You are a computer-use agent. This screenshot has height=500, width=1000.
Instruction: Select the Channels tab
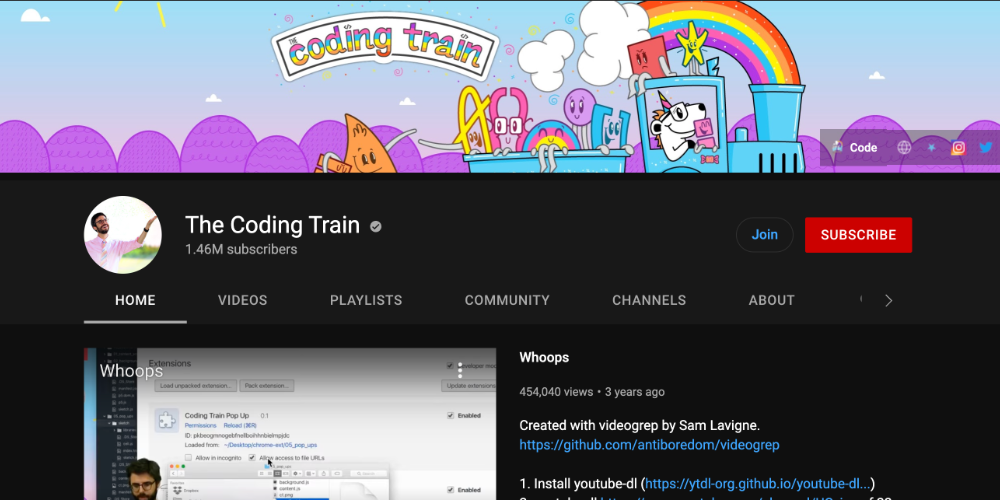click(x=649, y=300)
